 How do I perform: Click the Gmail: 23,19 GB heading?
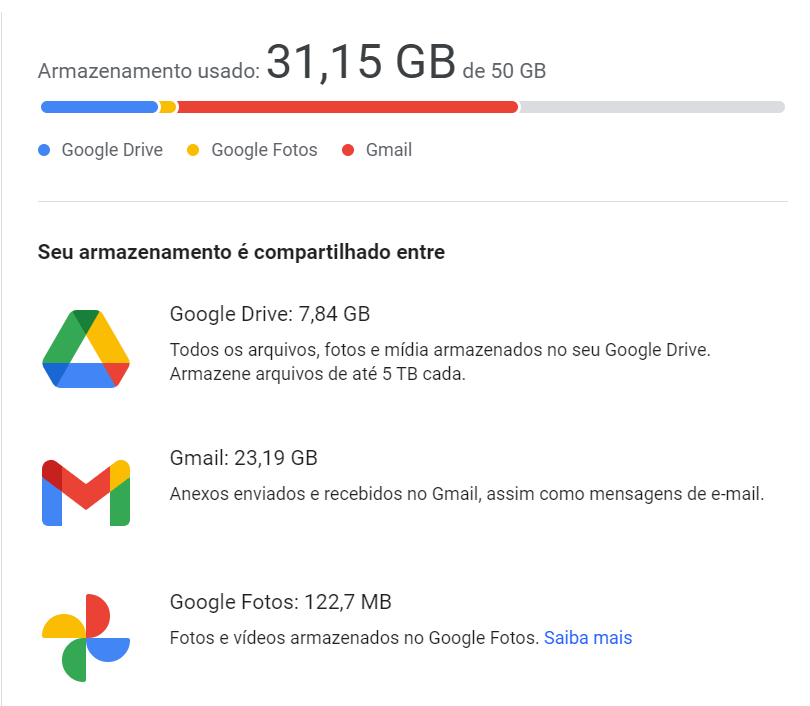(x=244, y=459)
